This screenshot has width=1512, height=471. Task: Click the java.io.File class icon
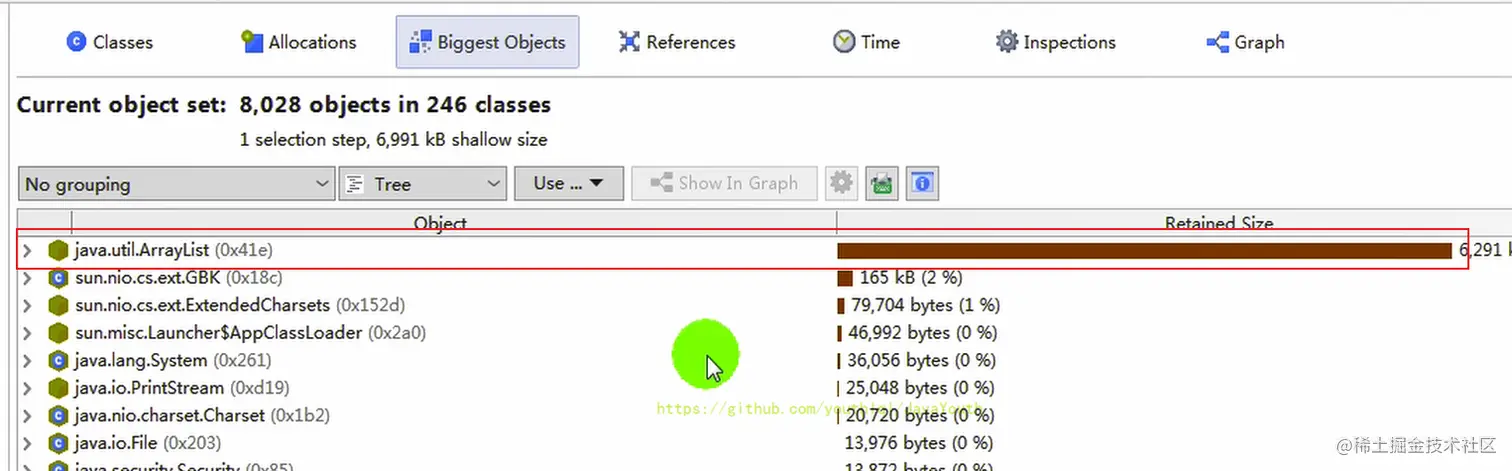point(58,442)
